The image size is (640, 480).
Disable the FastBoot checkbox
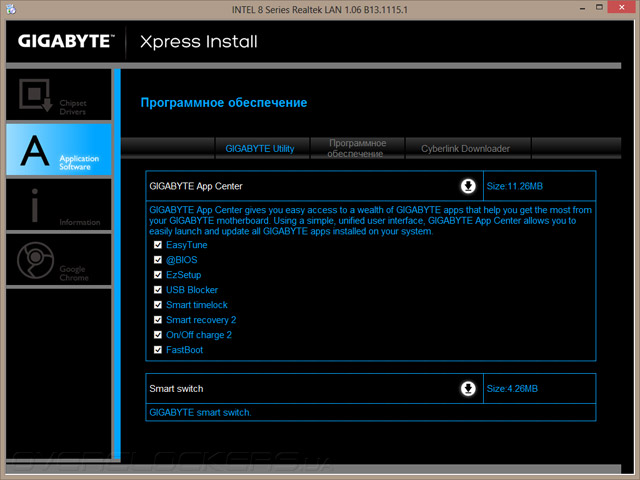(x=158, y=350)
